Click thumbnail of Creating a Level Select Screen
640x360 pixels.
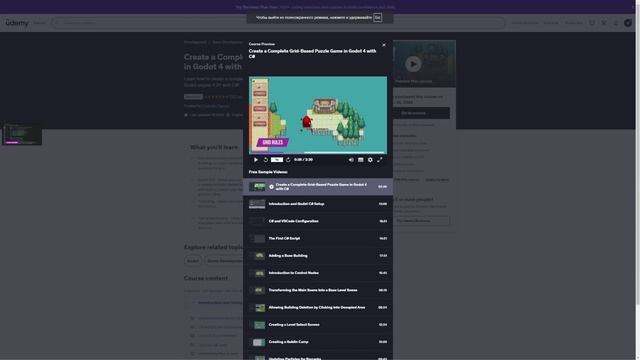click(x=257, y=325)
